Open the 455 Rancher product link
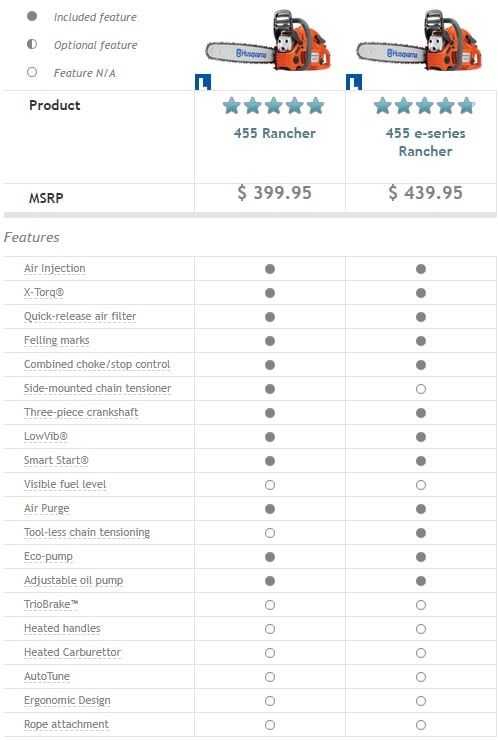 coord(275,133)
